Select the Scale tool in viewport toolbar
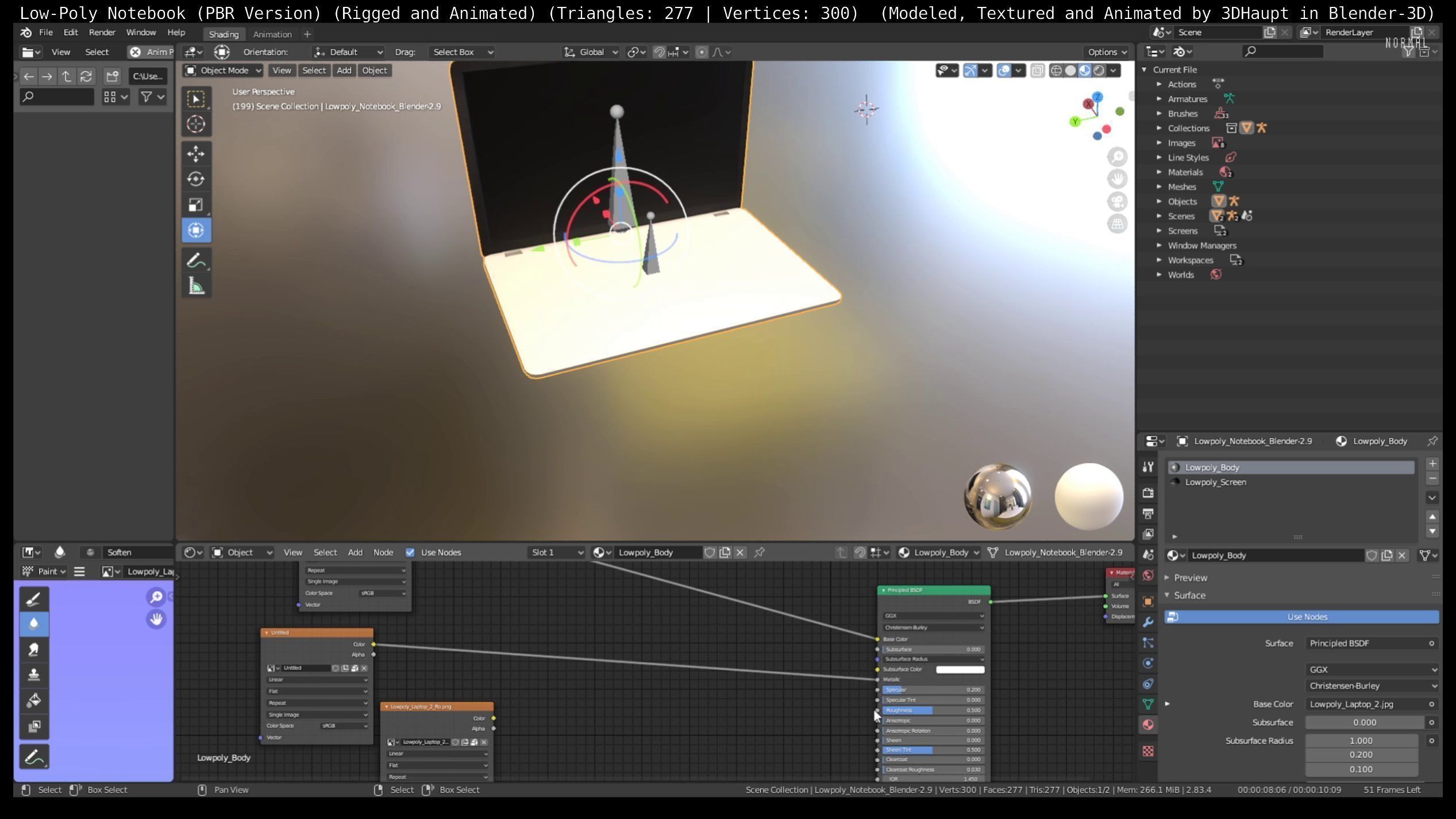1456x819 pixels. (x=195, y=205)
